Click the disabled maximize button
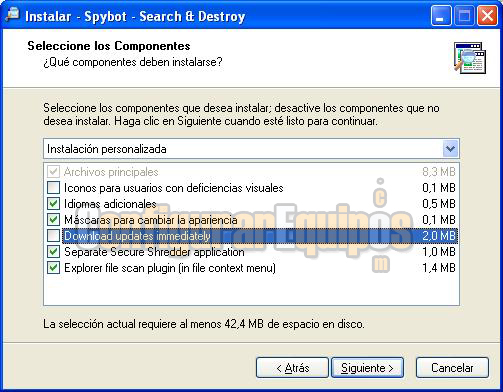Viewport: 503px width, 392px height. 464,16
